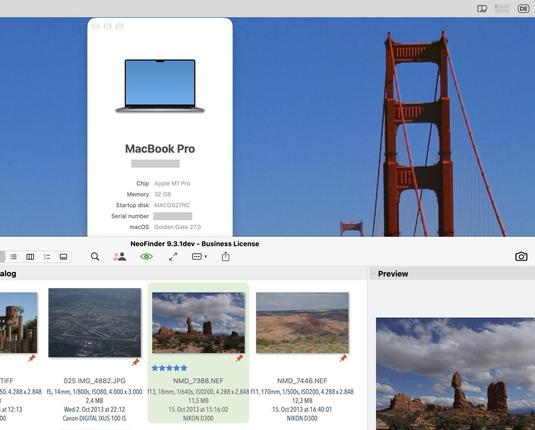The height and width of the screenshot is (430, 535).
Task: Click the red pin under the TIFF image
Action: coord(32,358)
